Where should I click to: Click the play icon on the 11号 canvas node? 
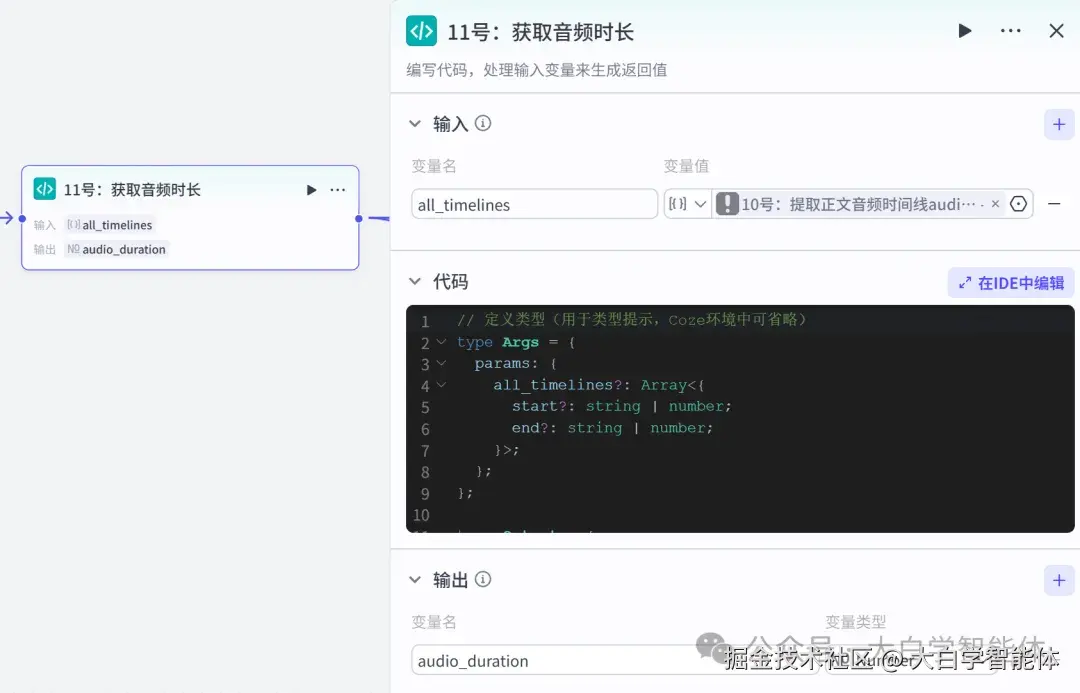[310, 189]
